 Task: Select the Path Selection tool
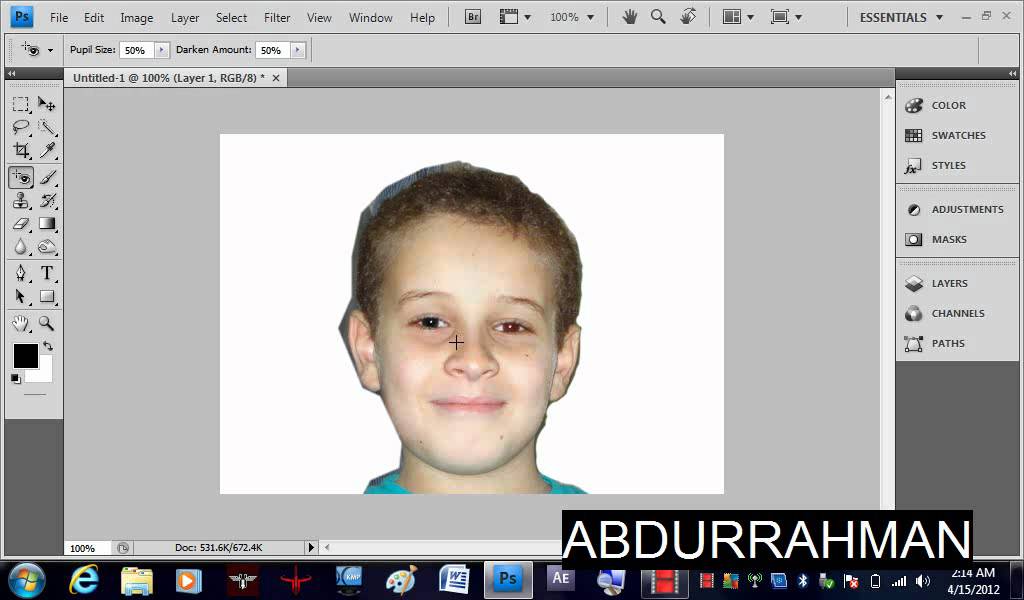tap(21, 296)
